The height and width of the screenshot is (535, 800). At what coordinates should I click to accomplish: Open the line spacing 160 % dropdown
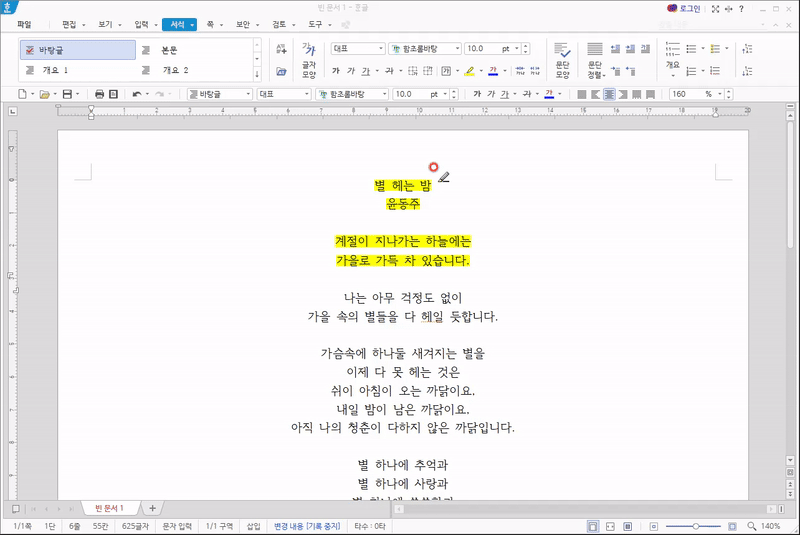(x=720, y=94)
